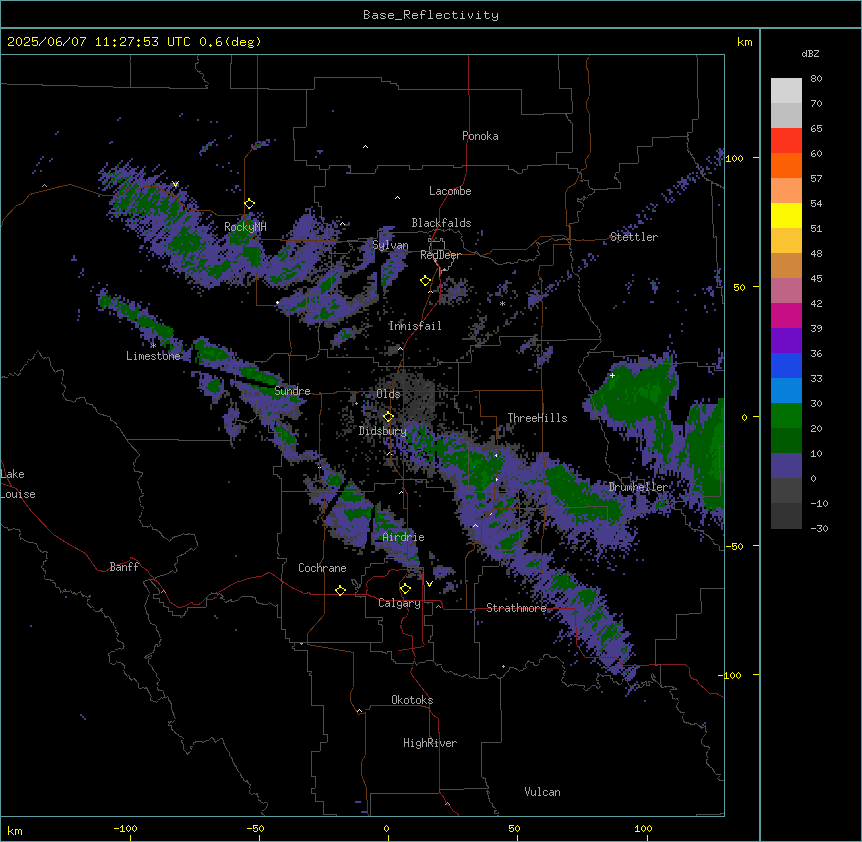
Task: Click the 50 tick on the bottom axis
Action: [514, 828]
